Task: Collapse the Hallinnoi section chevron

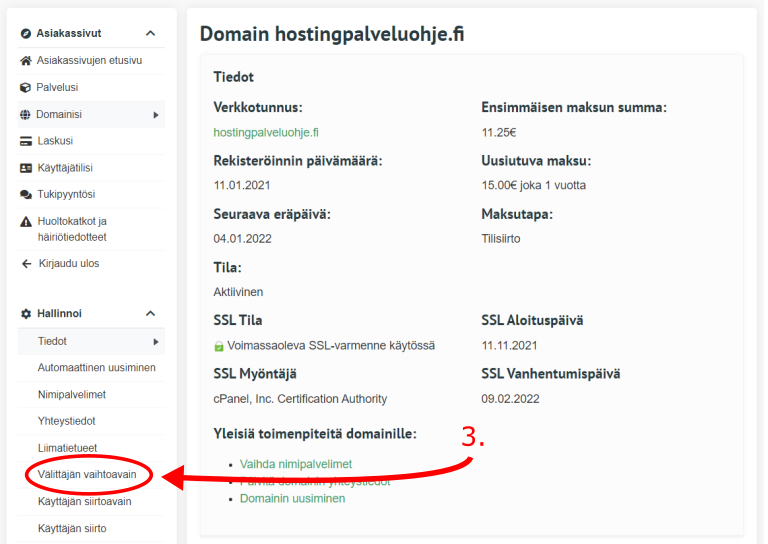Action: click(x=150, y=314)
